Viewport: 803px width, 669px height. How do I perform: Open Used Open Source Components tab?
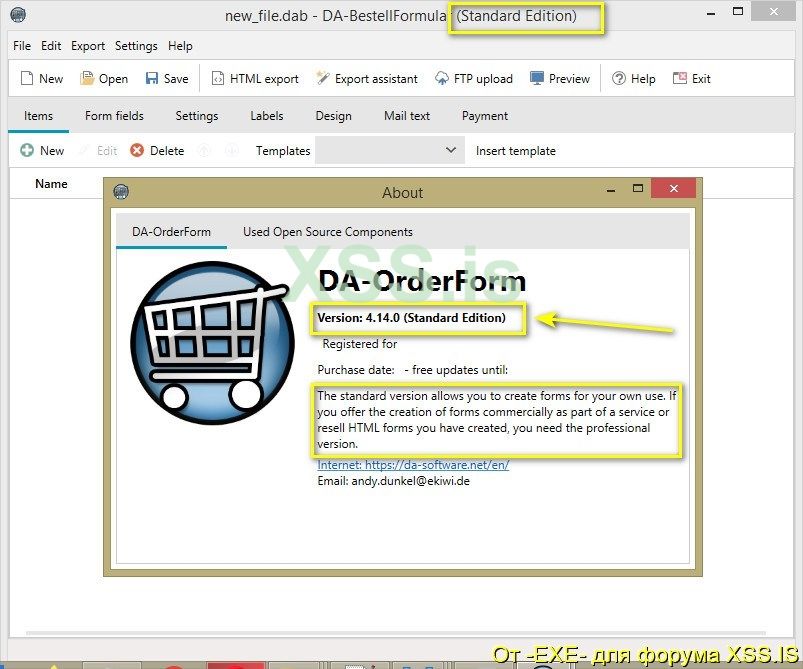pos(327,232)
